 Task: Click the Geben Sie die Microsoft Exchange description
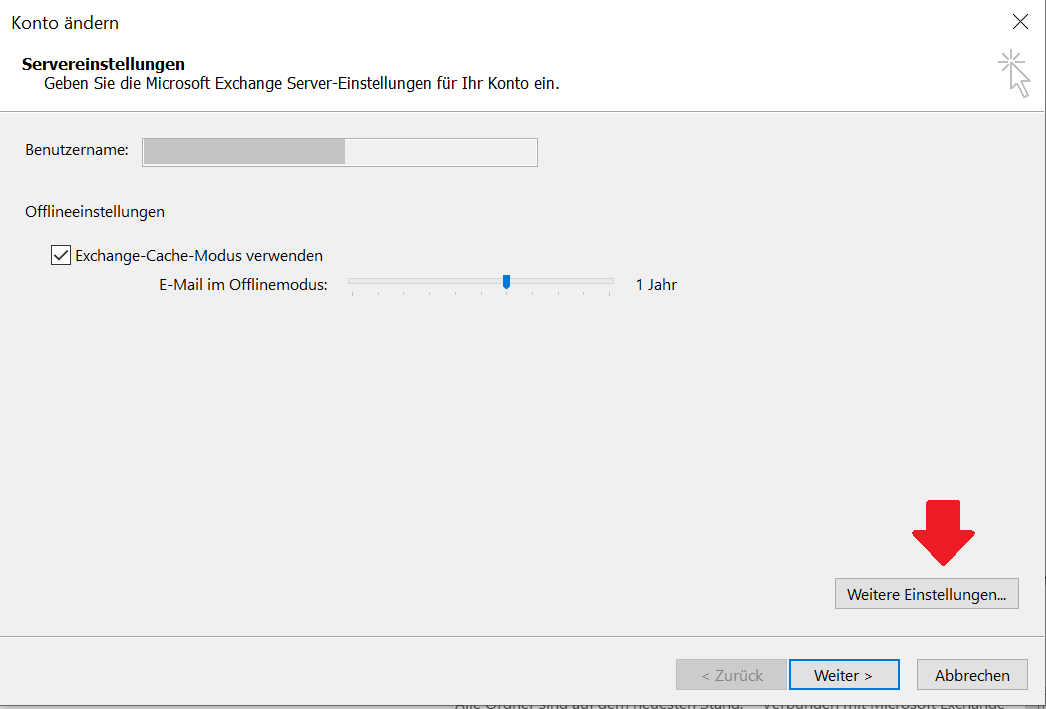point(301,84)
